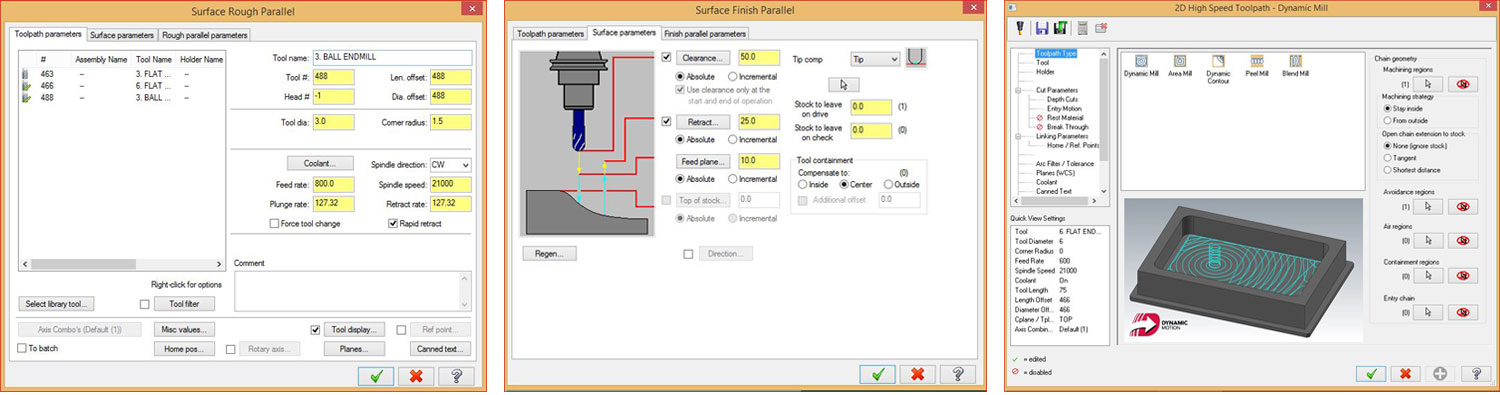Select Dynamic Mill toolpath type icon
Image resolution: width=1500 pixels, height=395 pixels.
tap(1140, 60)
